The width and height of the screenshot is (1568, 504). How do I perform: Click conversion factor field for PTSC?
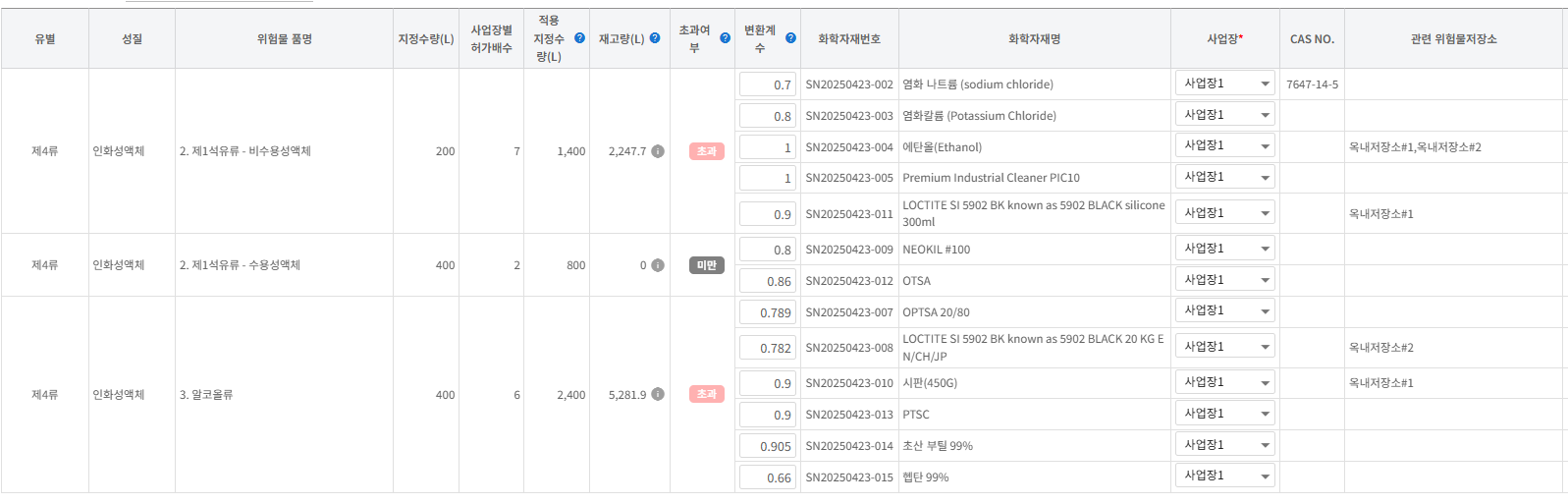tap(767, 415)
